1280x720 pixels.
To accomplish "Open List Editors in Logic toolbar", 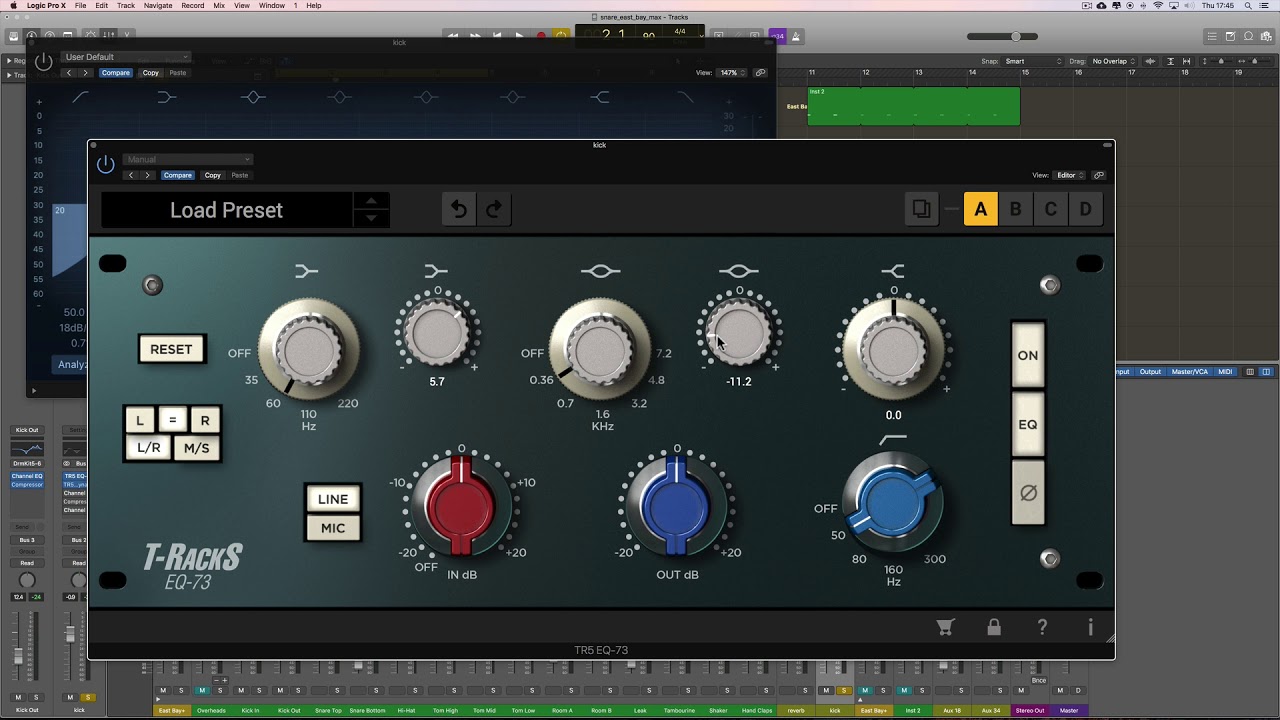I will coord(1212,37).
